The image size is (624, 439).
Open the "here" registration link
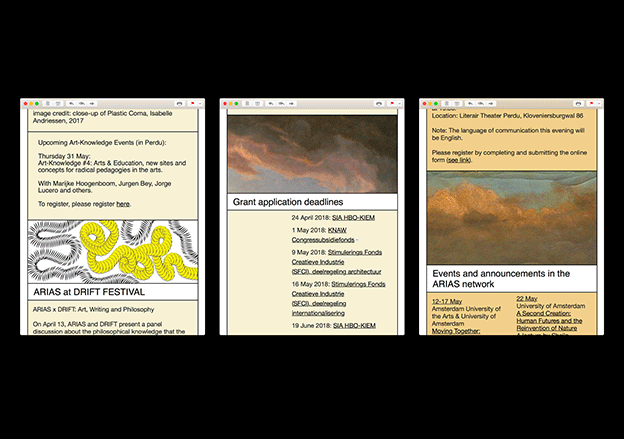click(123, 204)
